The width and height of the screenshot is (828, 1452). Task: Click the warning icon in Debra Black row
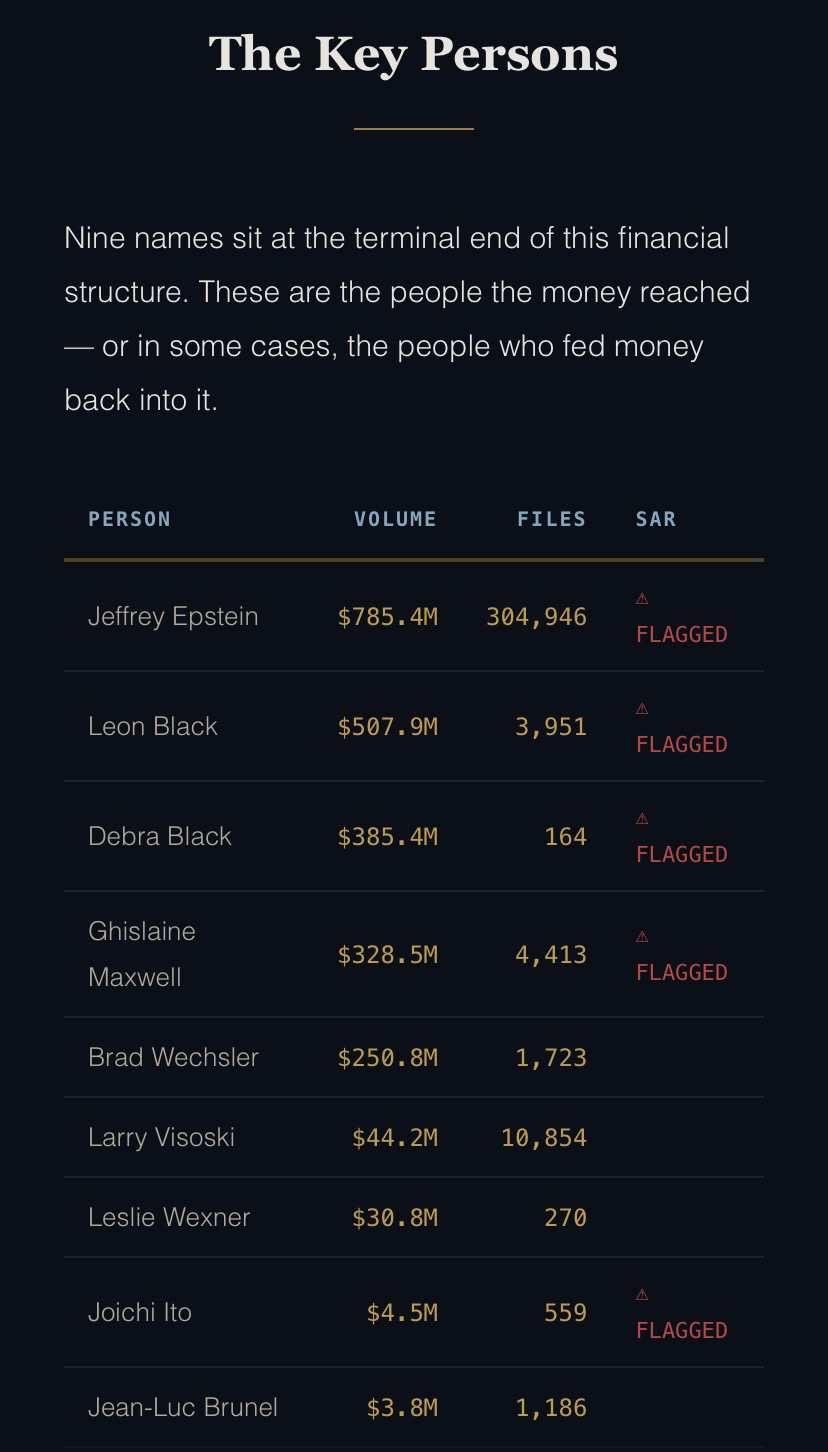(x=642, y=818)
